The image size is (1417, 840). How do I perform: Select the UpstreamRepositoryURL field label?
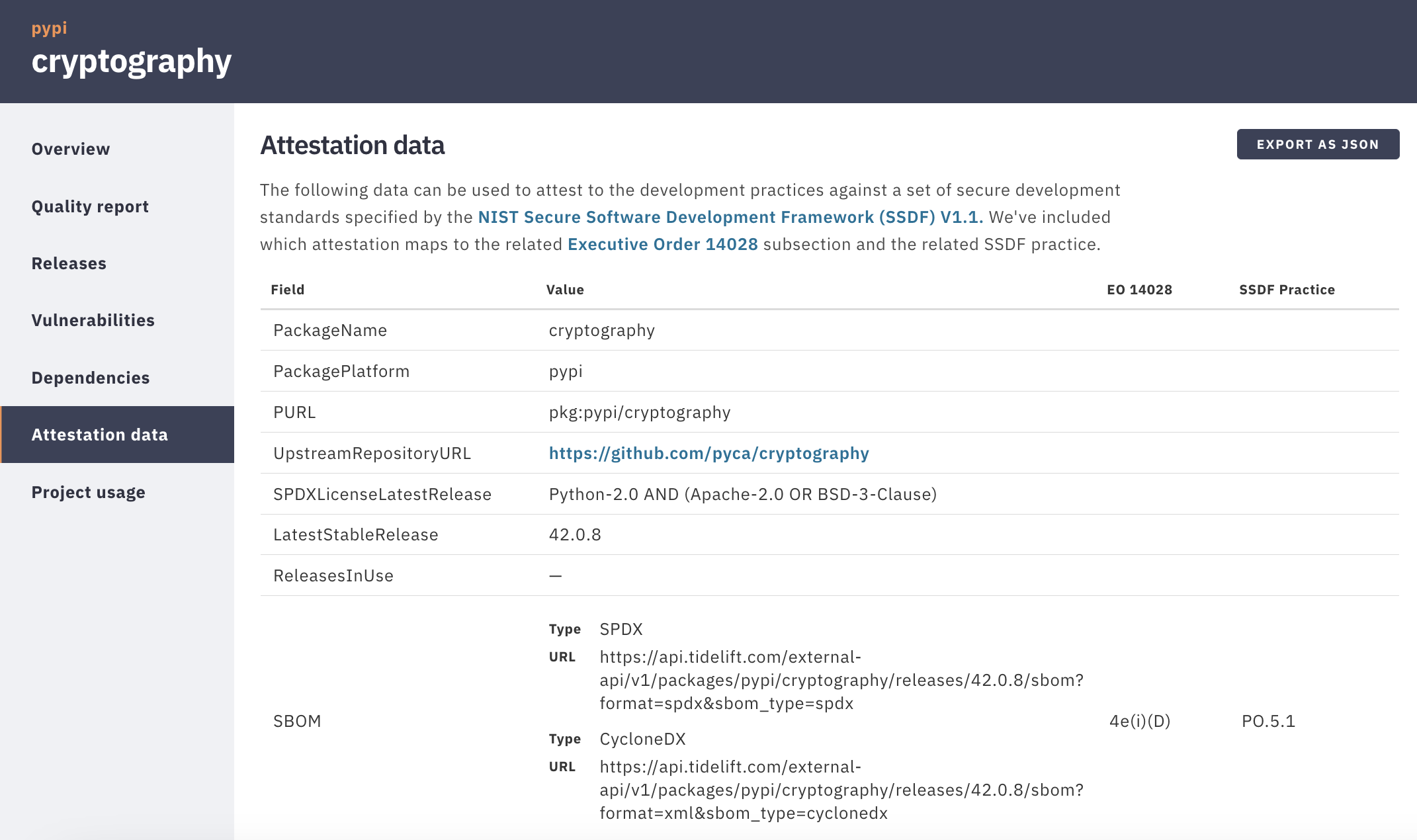pos(372,453)
